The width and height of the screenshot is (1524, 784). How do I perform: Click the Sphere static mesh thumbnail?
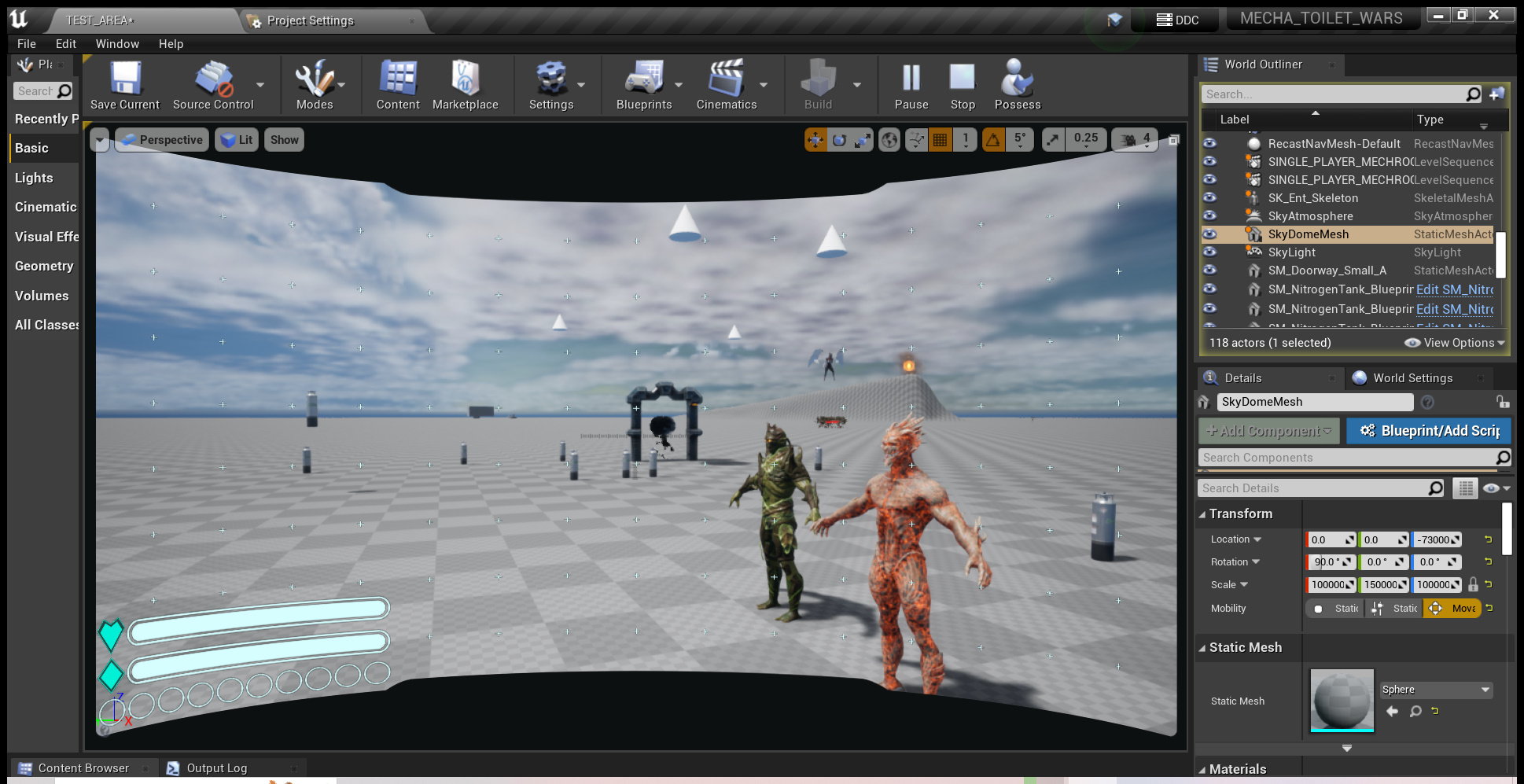1342,701
